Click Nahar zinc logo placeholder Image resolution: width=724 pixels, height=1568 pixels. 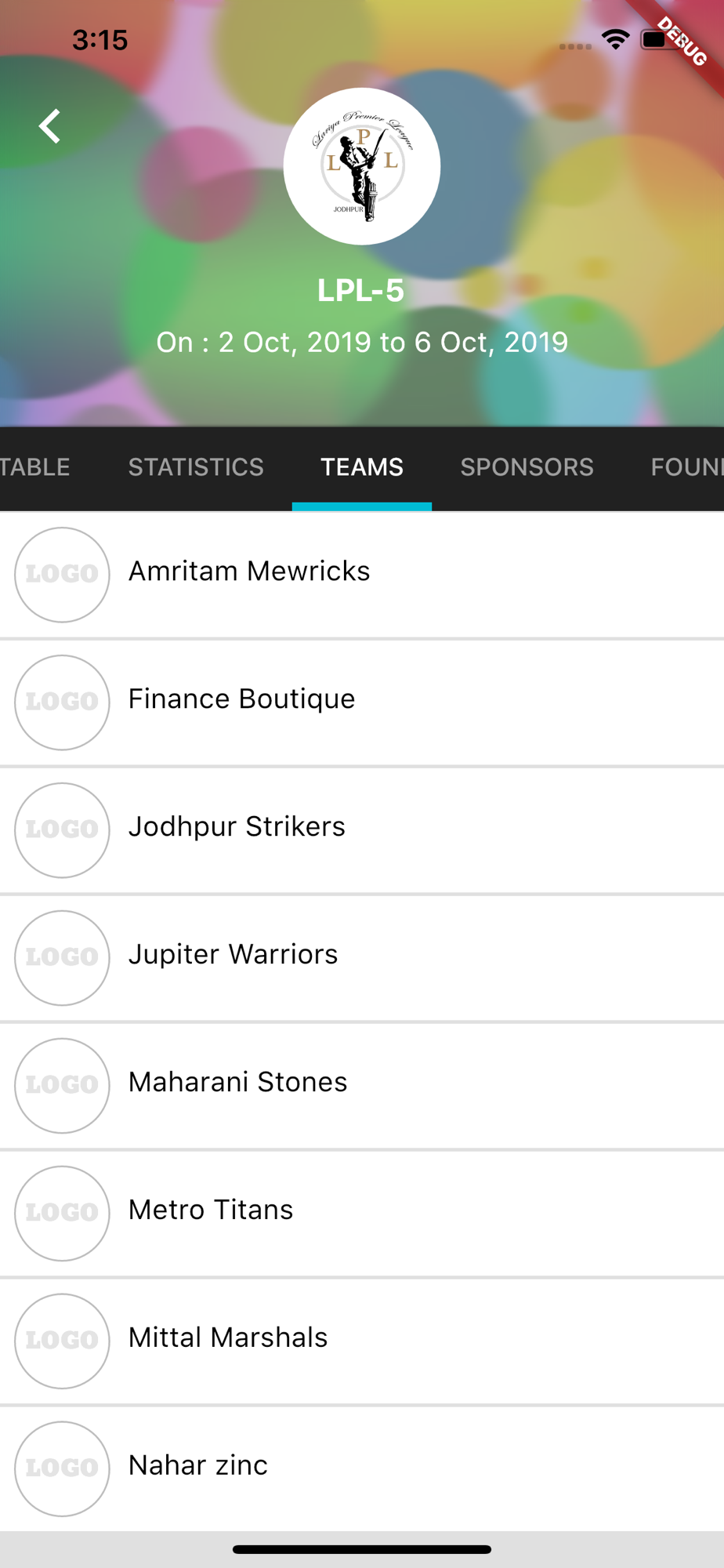[x=62, y=1468]
